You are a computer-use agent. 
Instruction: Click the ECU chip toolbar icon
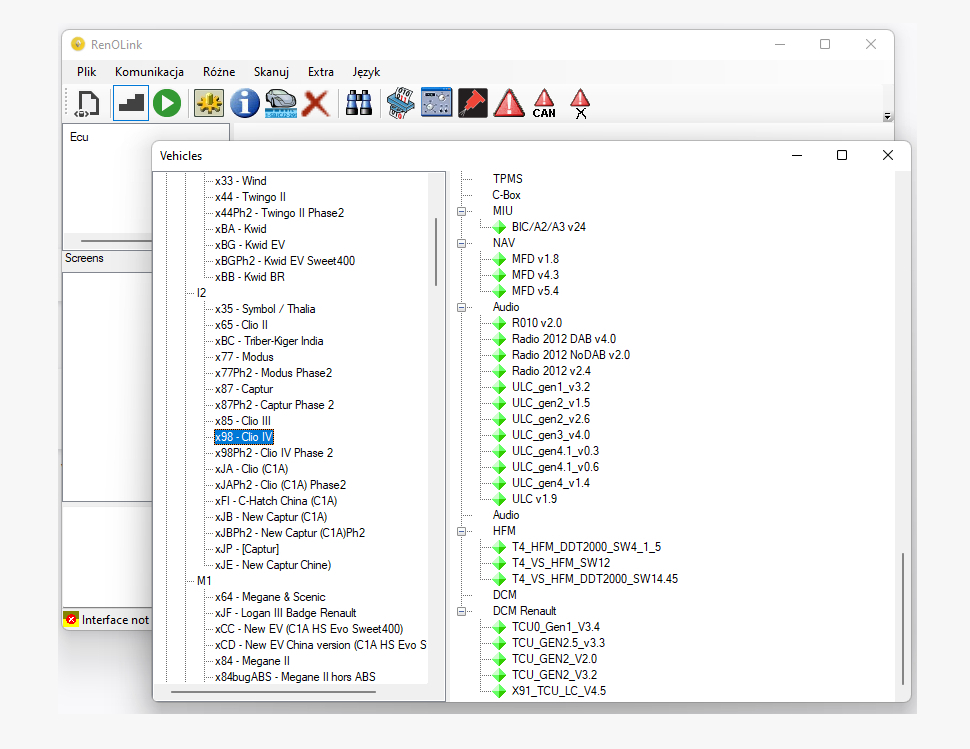(x=400, y=103)
